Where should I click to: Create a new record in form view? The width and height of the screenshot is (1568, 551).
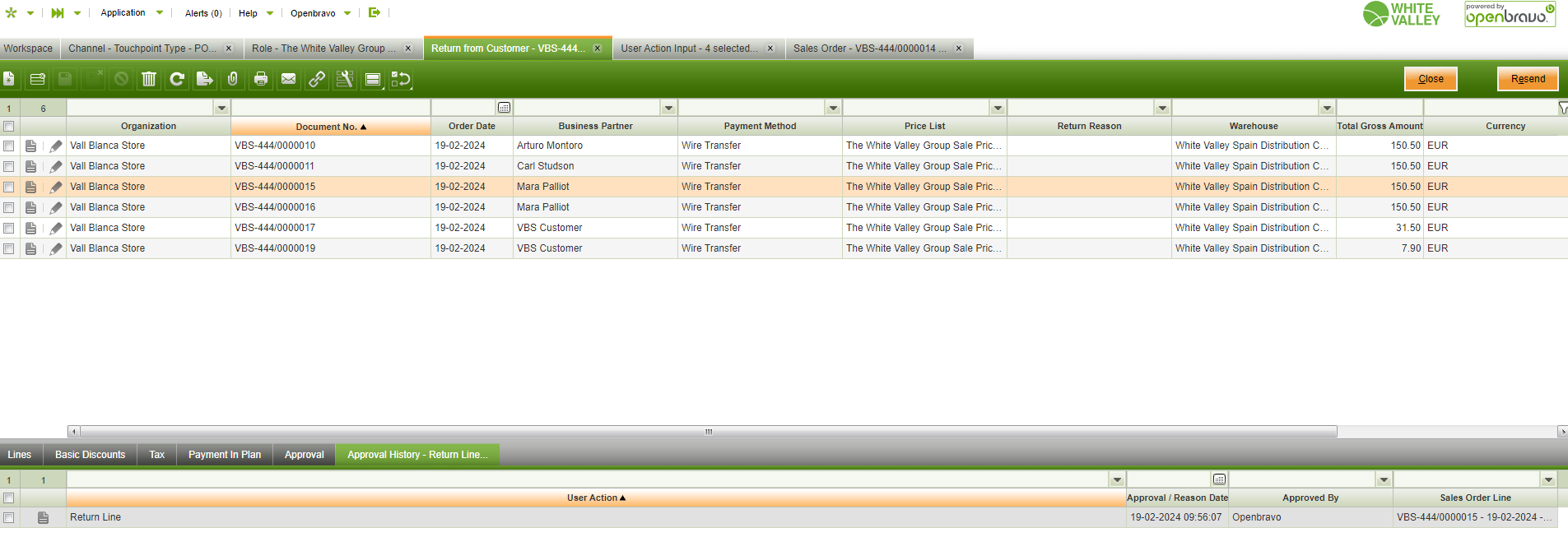click(x=9, y=79)
